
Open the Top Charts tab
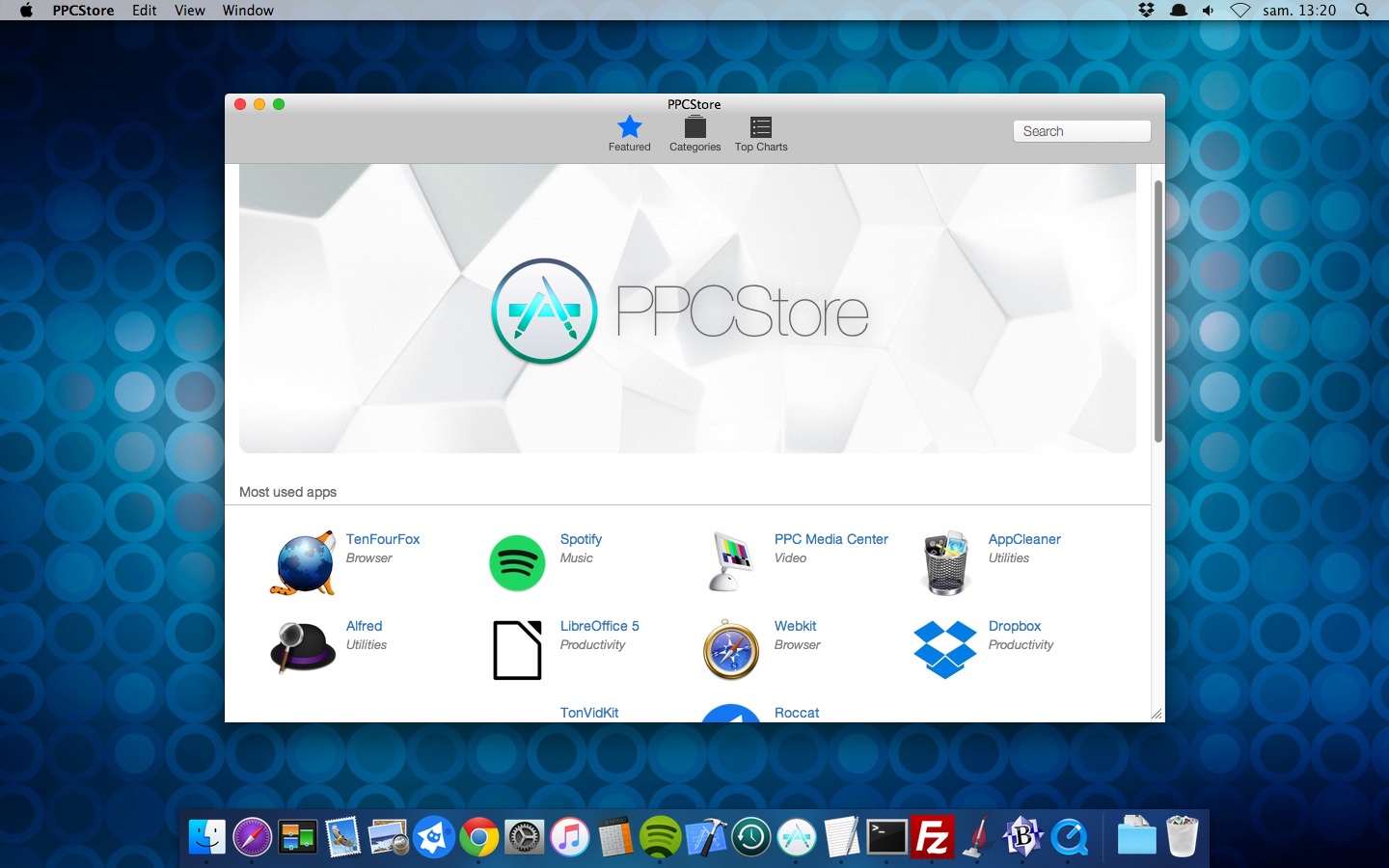(x=761, y=133)
